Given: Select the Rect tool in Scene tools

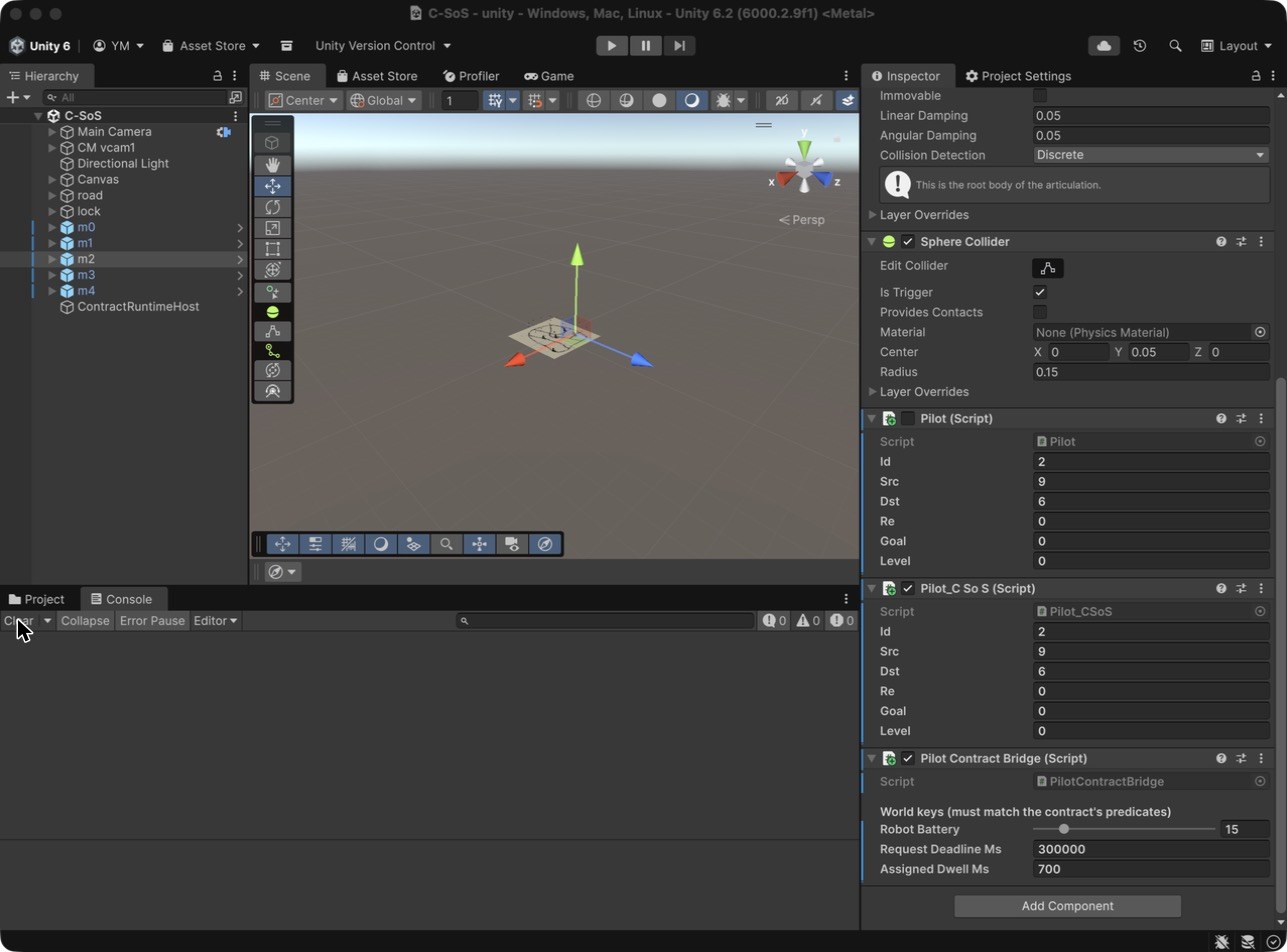Looking at the screenshot, I should coord(272,249).
